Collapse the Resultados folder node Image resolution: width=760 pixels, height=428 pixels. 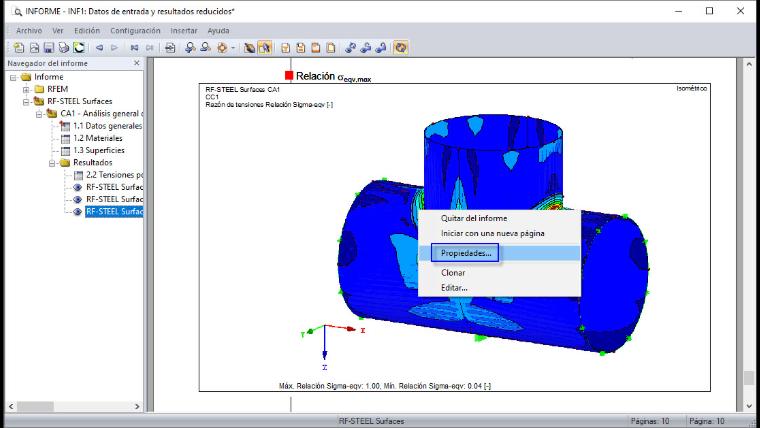pyautogui.click(x=52, y=163)
